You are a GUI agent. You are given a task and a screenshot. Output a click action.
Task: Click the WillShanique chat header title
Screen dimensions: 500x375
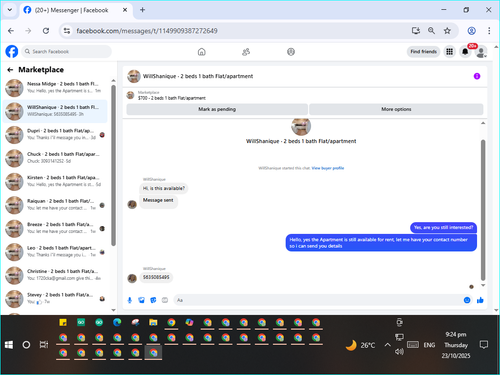tap(198, 76)
